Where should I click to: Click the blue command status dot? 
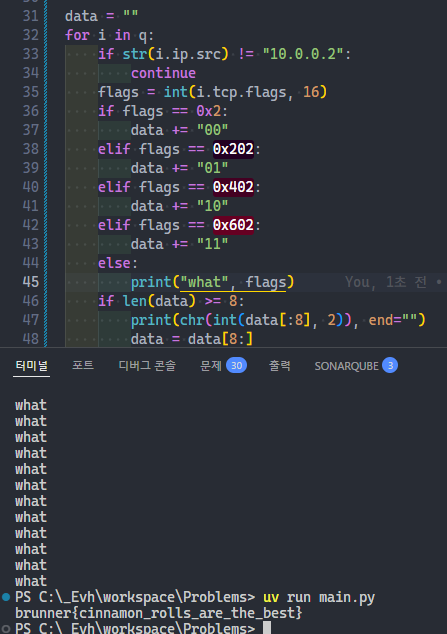[6, 597]
